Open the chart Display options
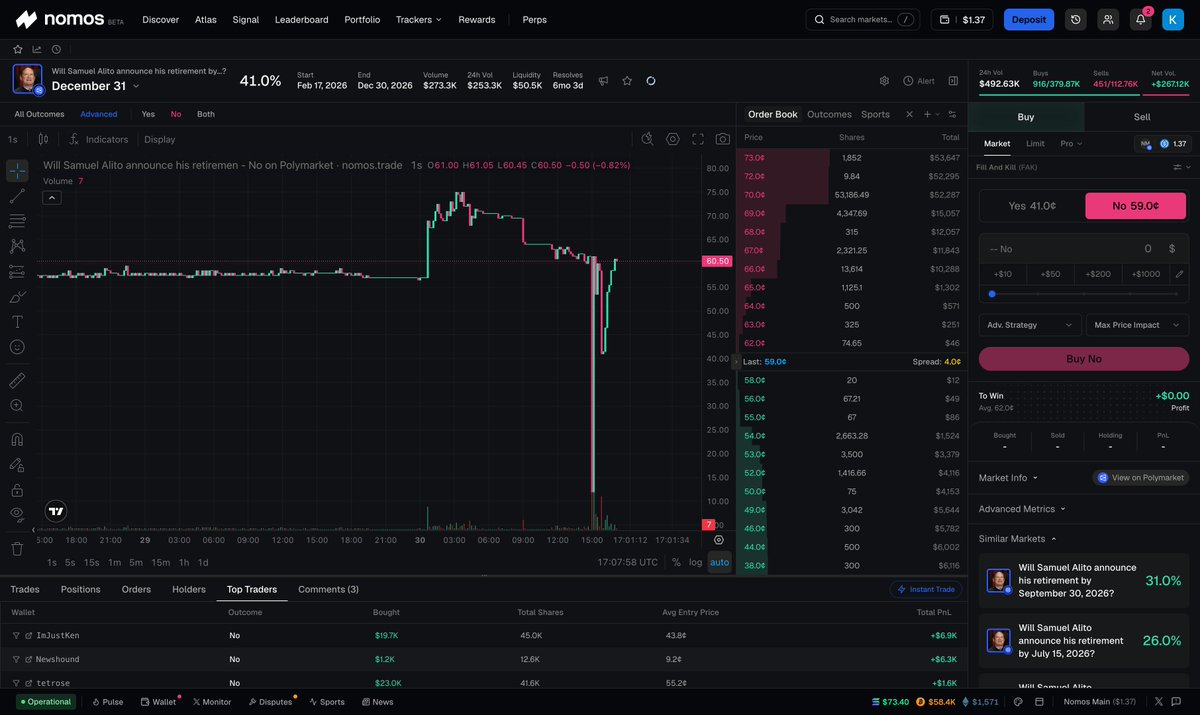This screenshot has height=715, width=1200. point(160,140)
